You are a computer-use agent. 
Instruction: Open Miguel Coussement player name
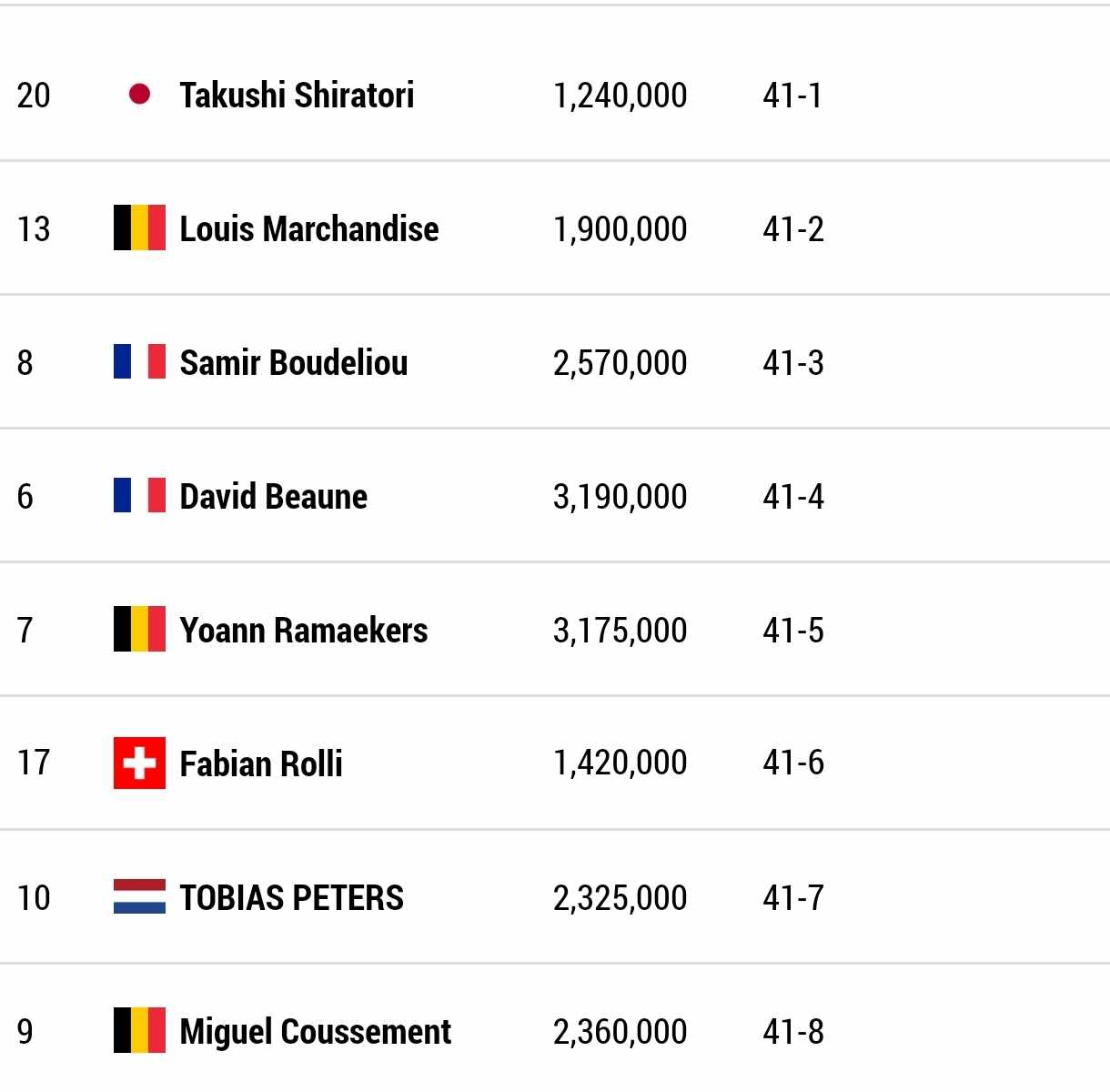[316, 1031]
